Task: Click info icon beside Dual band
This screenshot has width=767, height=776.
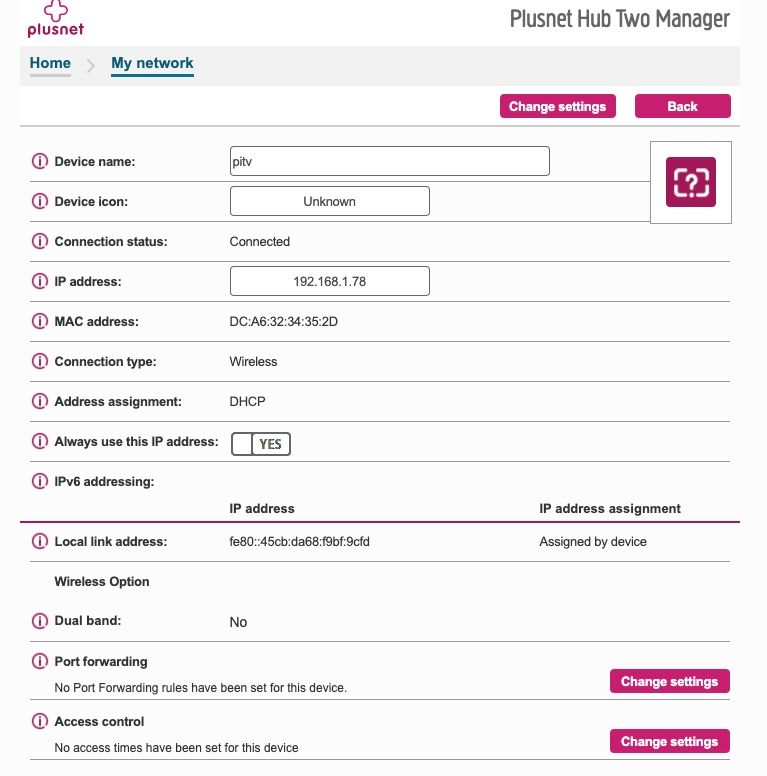Action: [x=40, y=621]
